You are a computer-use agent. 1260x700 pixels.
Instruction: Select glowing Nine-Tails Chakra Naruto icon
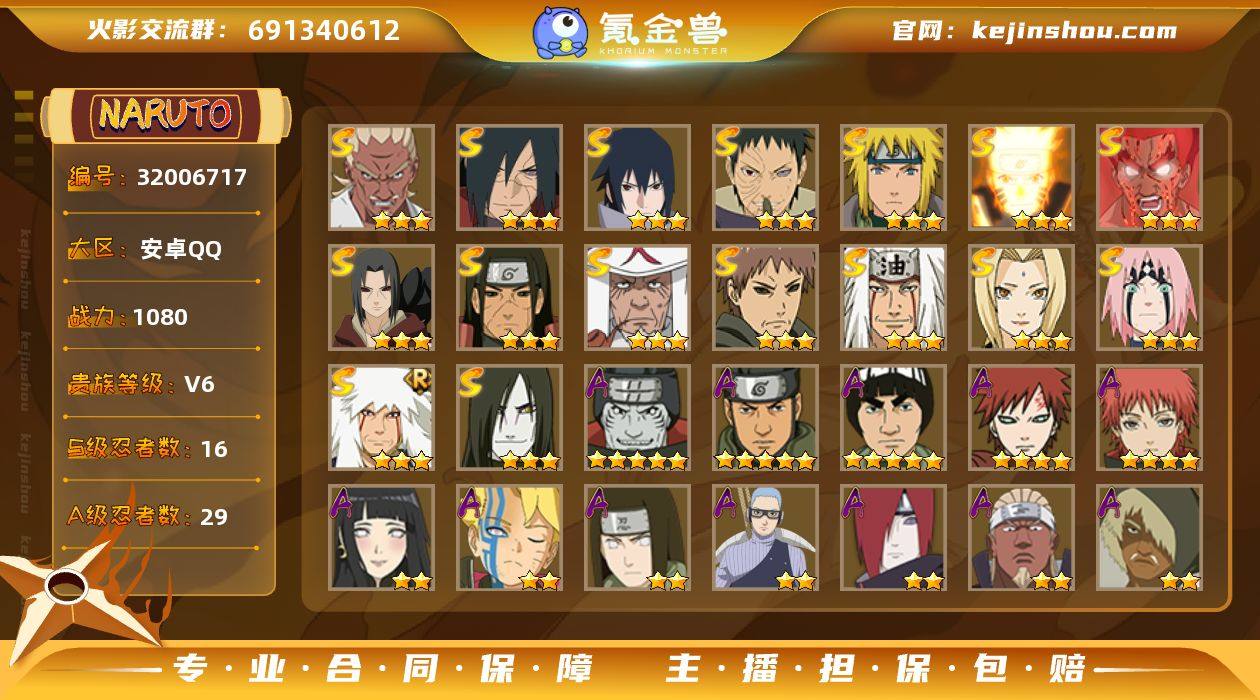click(1021, 178)
